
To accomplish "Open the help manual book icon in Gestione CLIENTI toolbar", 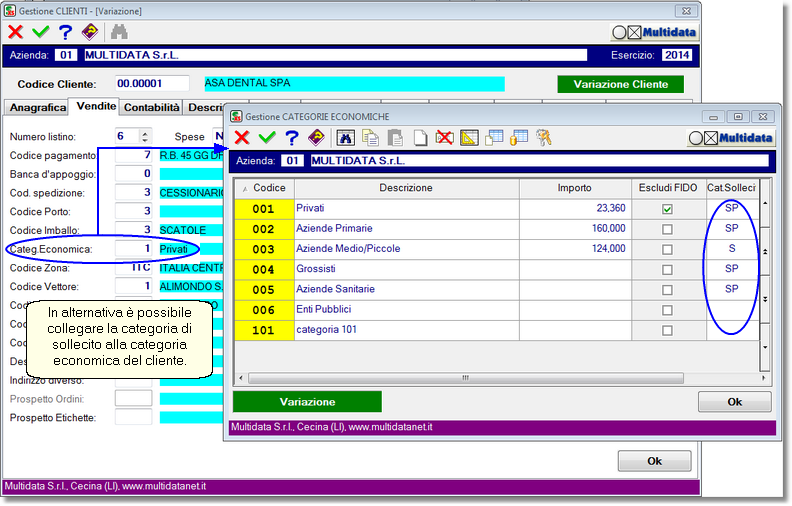I will pyautogui.click(x=90, y=32).
